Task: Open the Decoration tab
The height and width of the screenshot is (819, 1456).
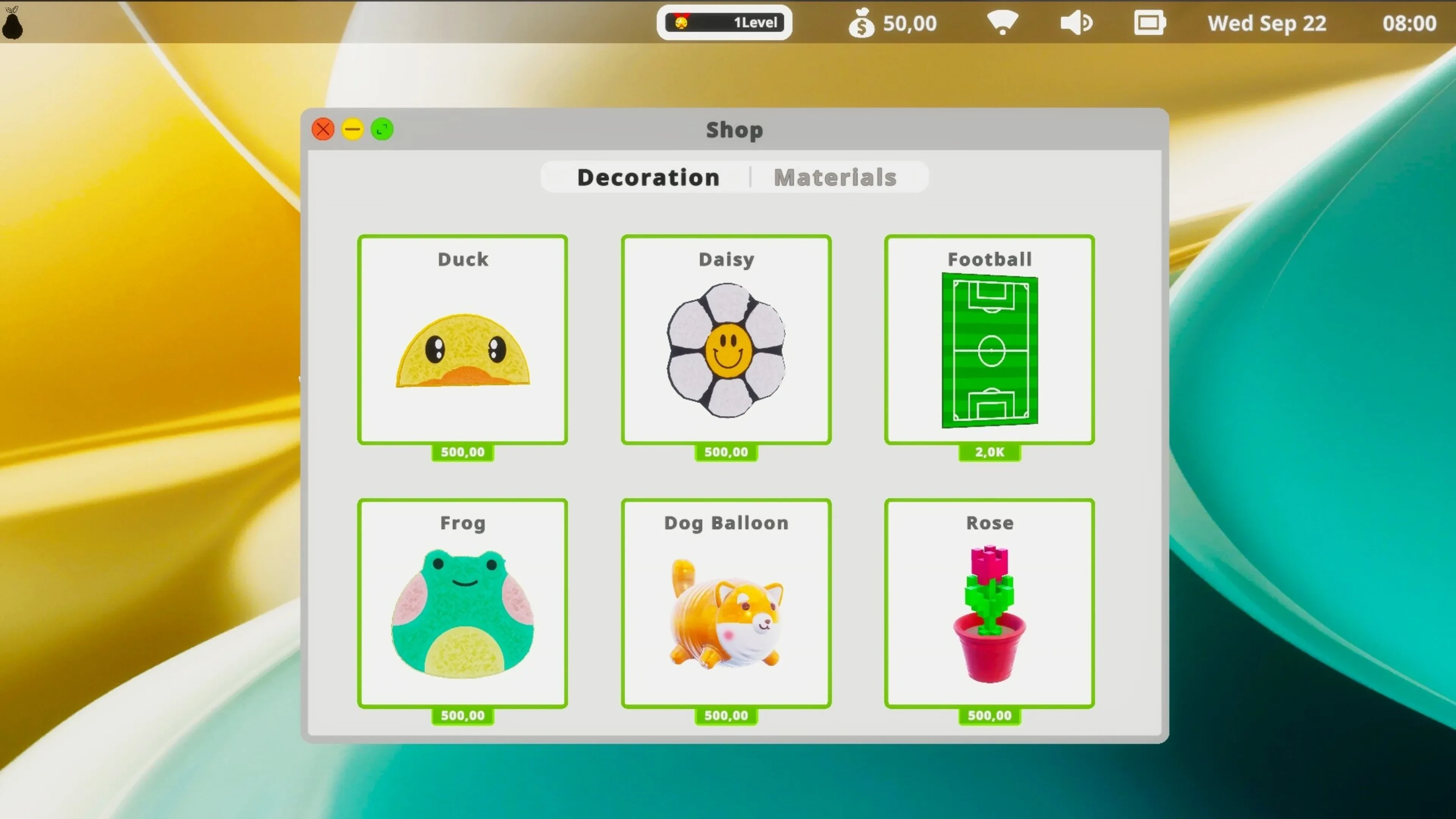Action: [x=648, y=177]
